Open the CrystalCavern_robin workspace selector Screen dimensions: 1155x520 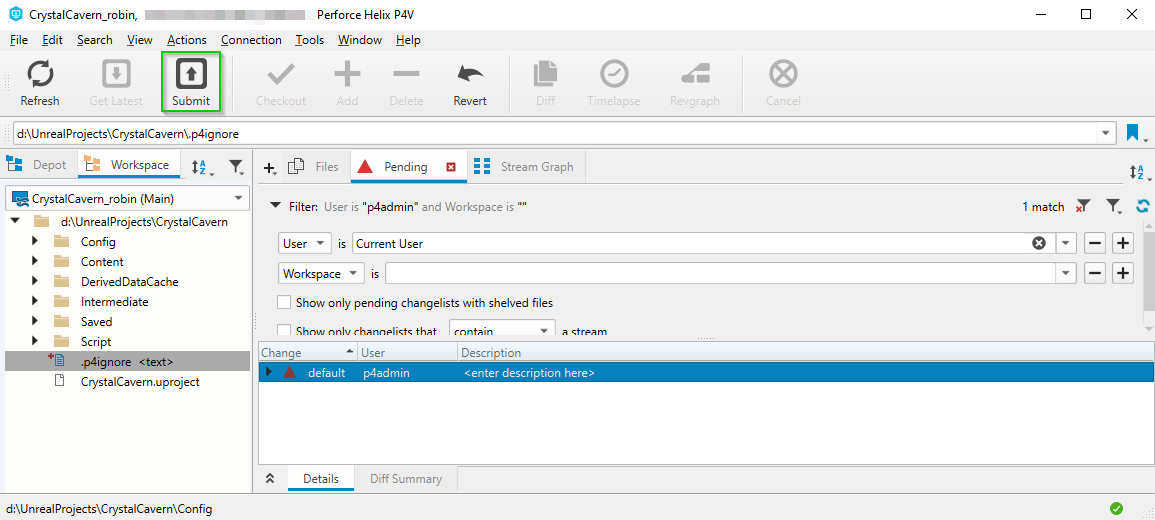[x=127, y=198]
